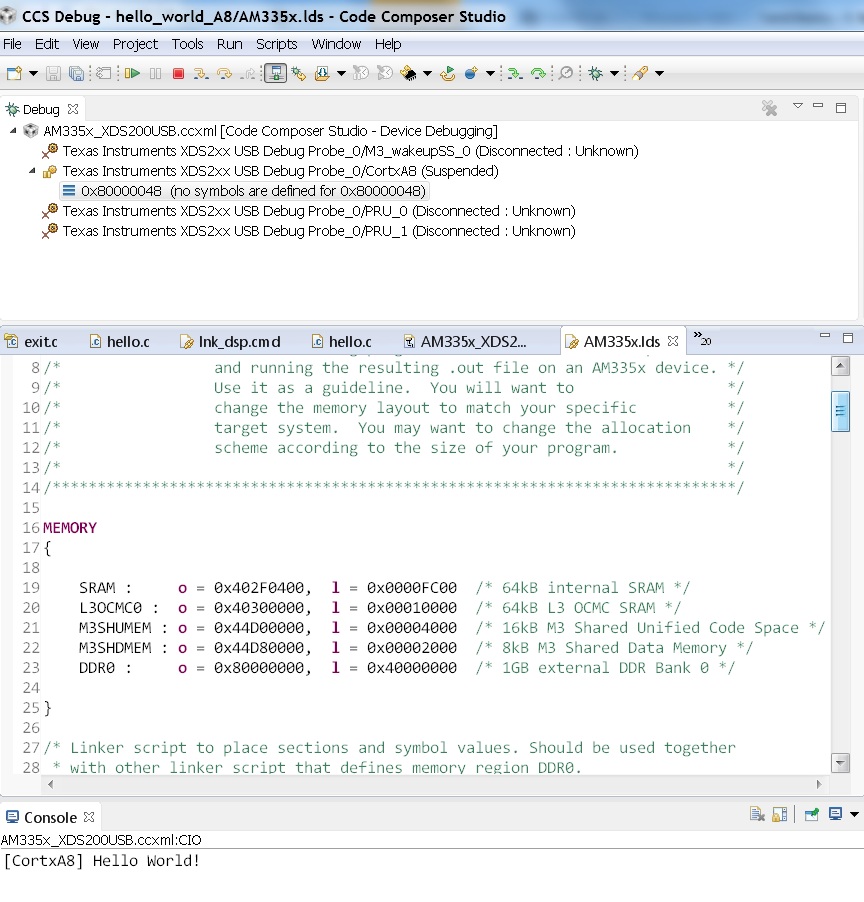Collapse the CortxA8 Suspended node
The height and width of the screenshot is (902, 864).
[33, 171]
